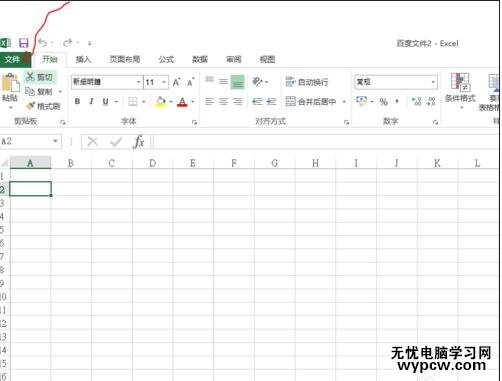
Task: Click 合并后居中 (Merge & Center) button
Action: 311,102
